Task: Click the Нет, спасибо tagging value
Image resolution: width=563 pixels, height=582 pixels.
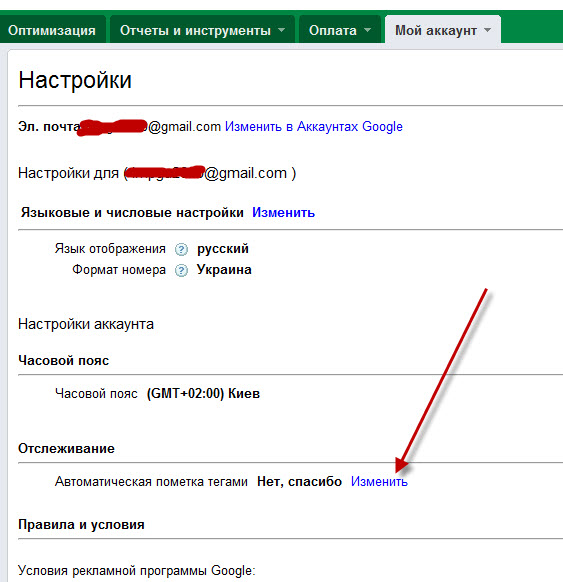Action: click(299, 481)
